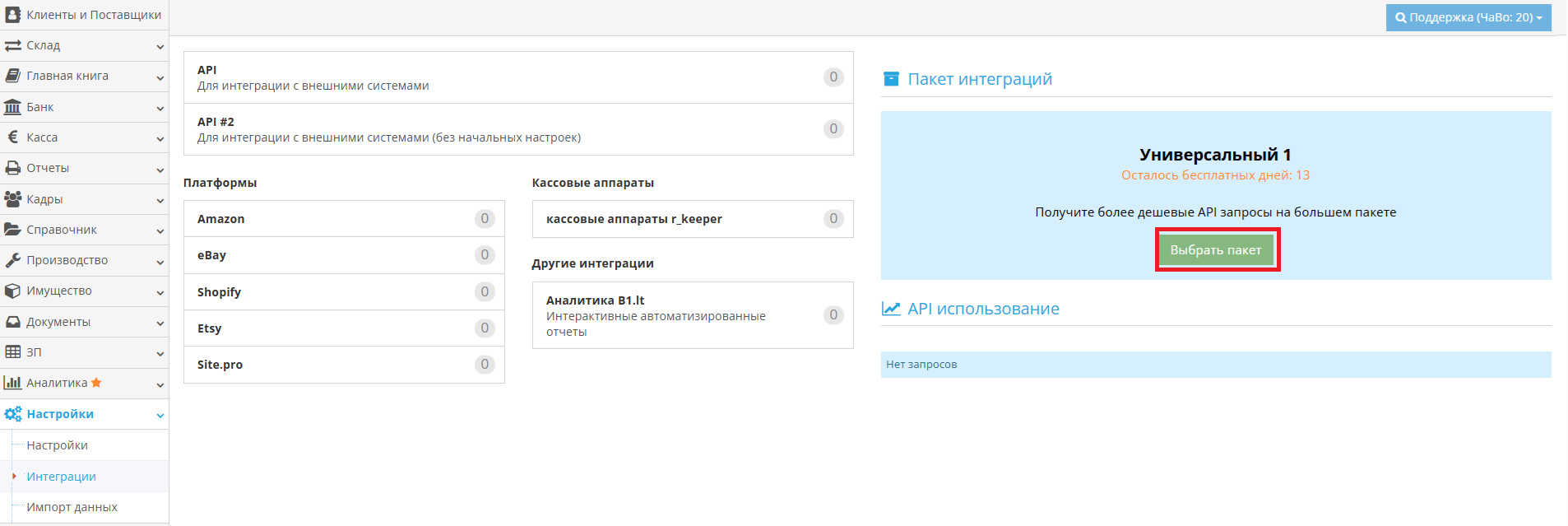Click the bar chart icon beside Аналитика
The width and height of the screenshot is (1568, 526).
pos(12,383)
